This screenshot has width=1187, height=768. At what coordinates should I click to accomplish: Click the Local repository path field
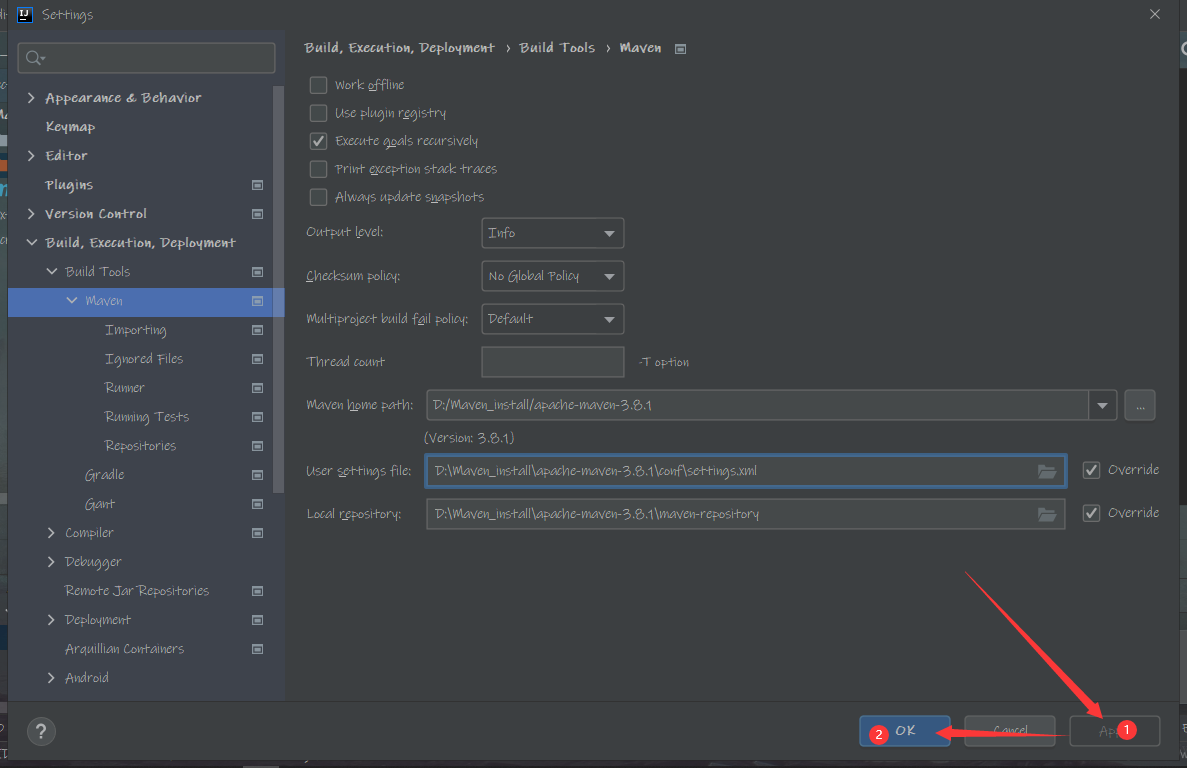[746, 515]
